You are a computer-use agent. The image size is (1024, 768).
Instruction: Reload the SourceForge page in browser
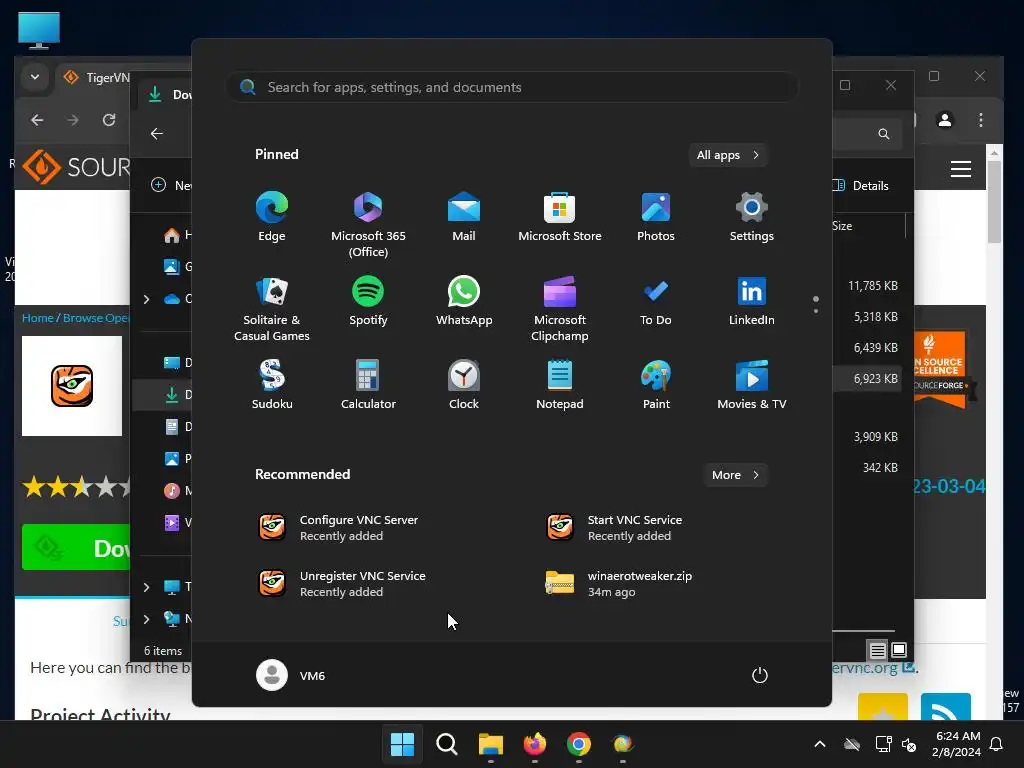(109, 120)
